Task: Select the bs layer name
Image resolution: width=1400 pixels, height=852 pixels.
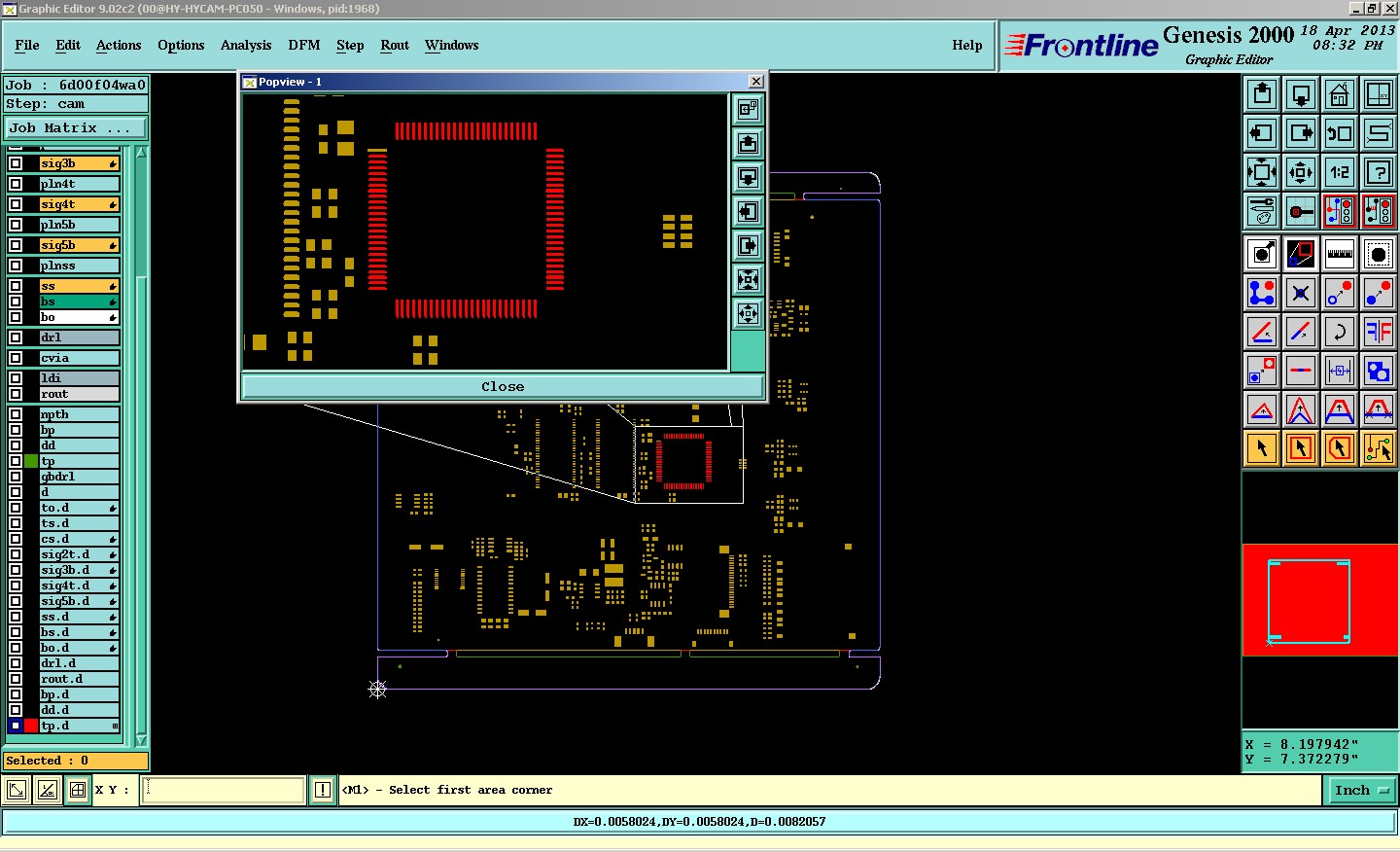Action: pos(79,302)
